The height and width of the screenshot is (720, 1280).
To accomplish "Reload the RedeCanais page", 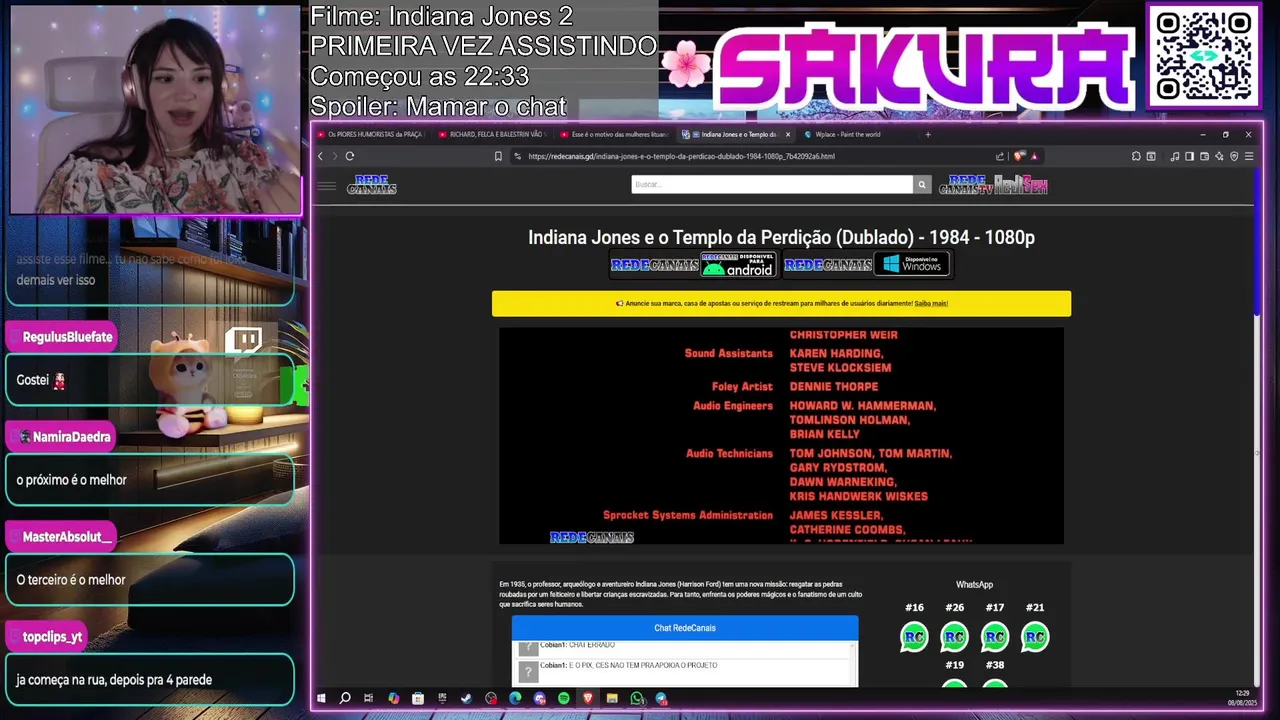I will pos(350,156).
